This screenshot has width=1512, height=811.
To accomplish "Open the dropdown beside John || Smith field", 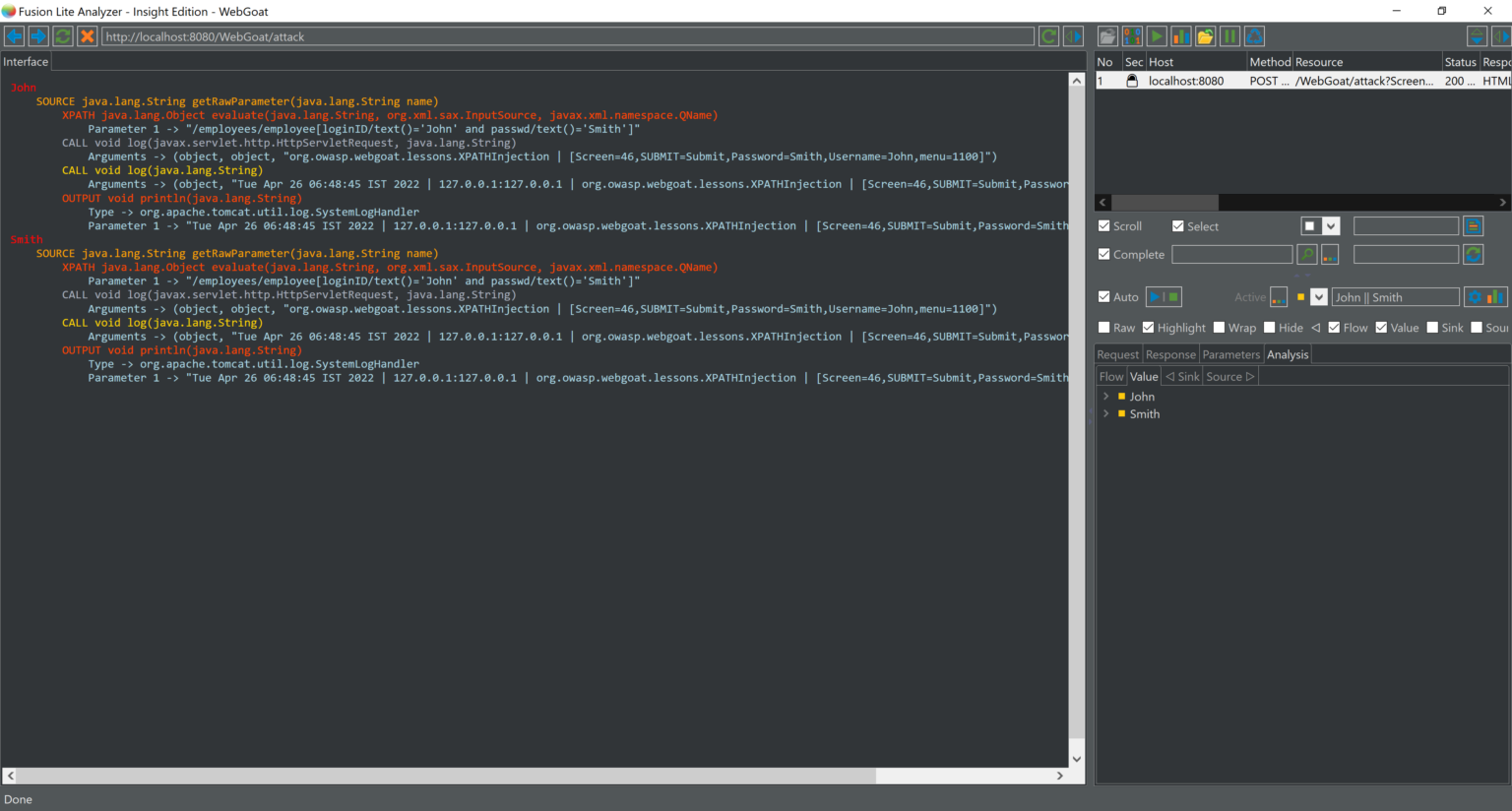I will point(1319,297).
